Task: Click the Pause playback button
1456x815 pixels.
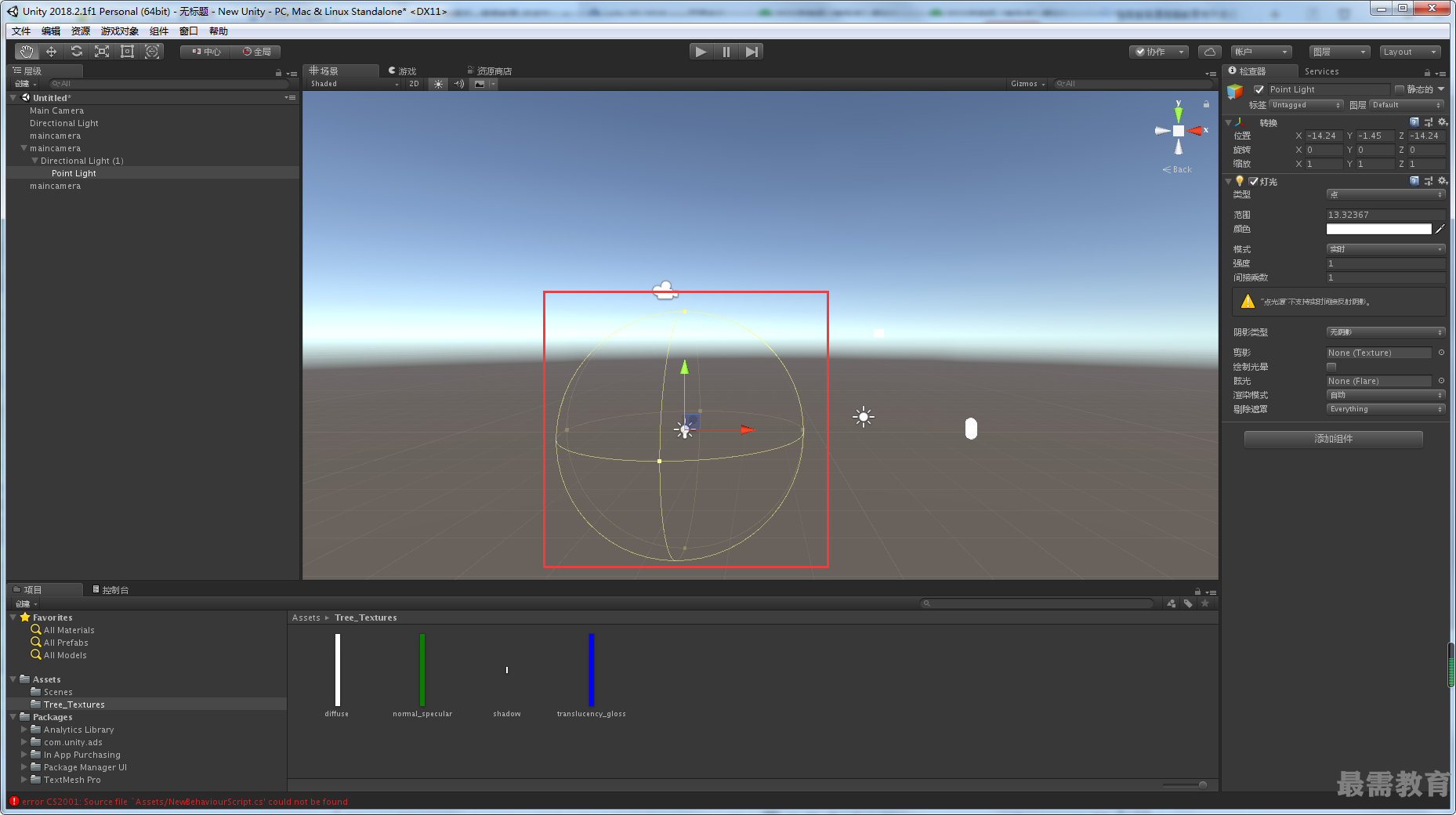Action: tap(726, 52)
